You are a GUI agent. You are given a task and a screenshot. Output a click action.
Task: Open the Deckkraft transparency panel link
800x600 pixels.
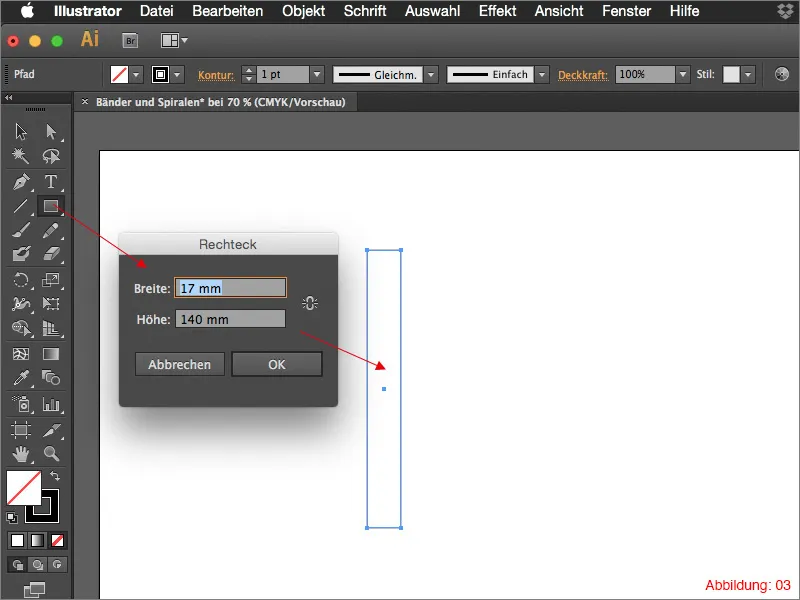pos(583,76)
